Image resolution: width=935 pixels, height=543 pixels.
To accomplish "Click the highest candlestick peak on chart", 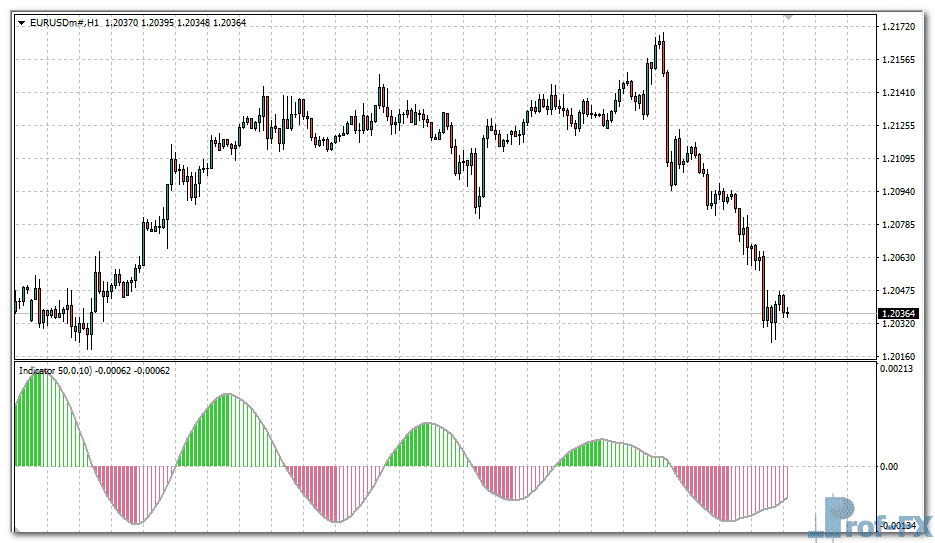I will tap(661, 40).
